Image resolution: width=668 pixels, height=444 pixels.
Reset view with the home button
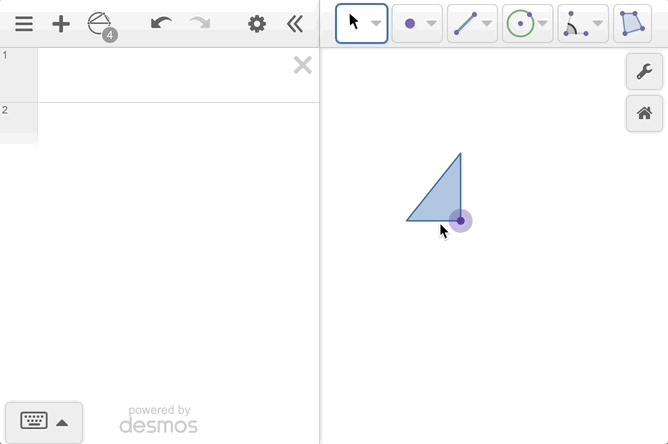pos(644,113)
